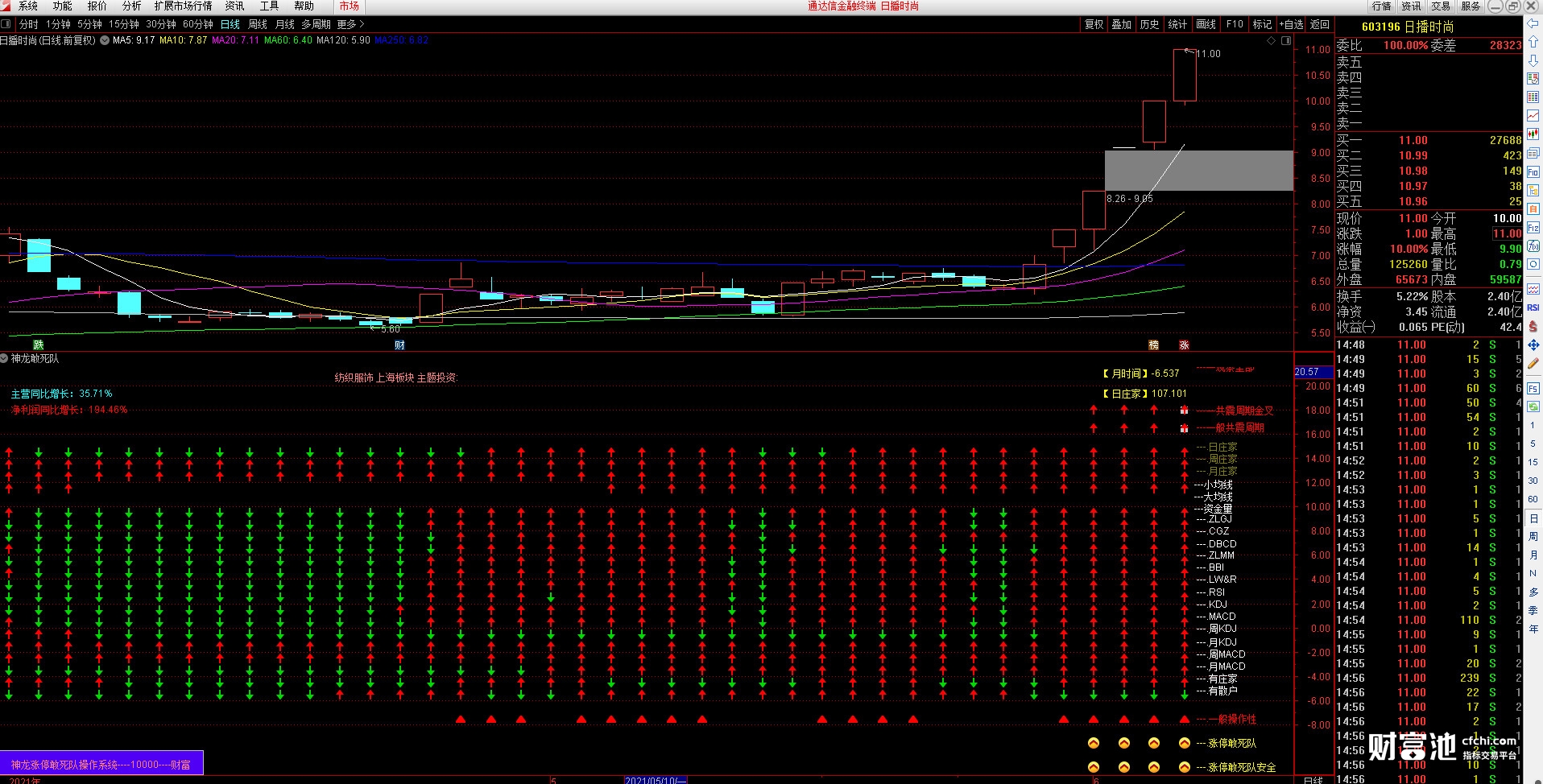
Task: Click the red dollar sign sidebar icon
Action: pyautogui.click(x=1533, y=326)
